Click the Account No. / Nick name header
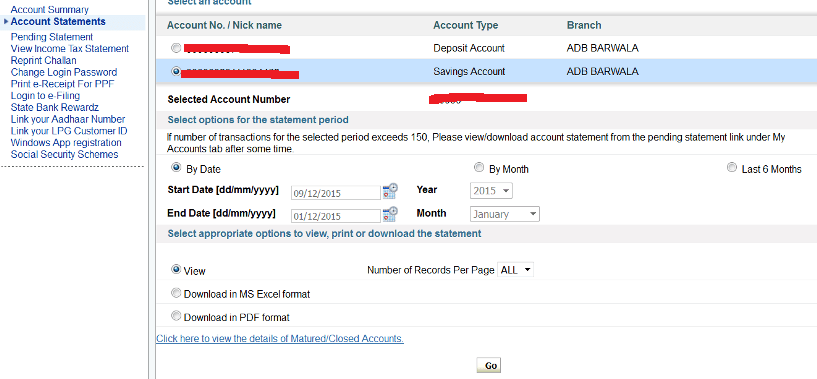 click(224, 25)
